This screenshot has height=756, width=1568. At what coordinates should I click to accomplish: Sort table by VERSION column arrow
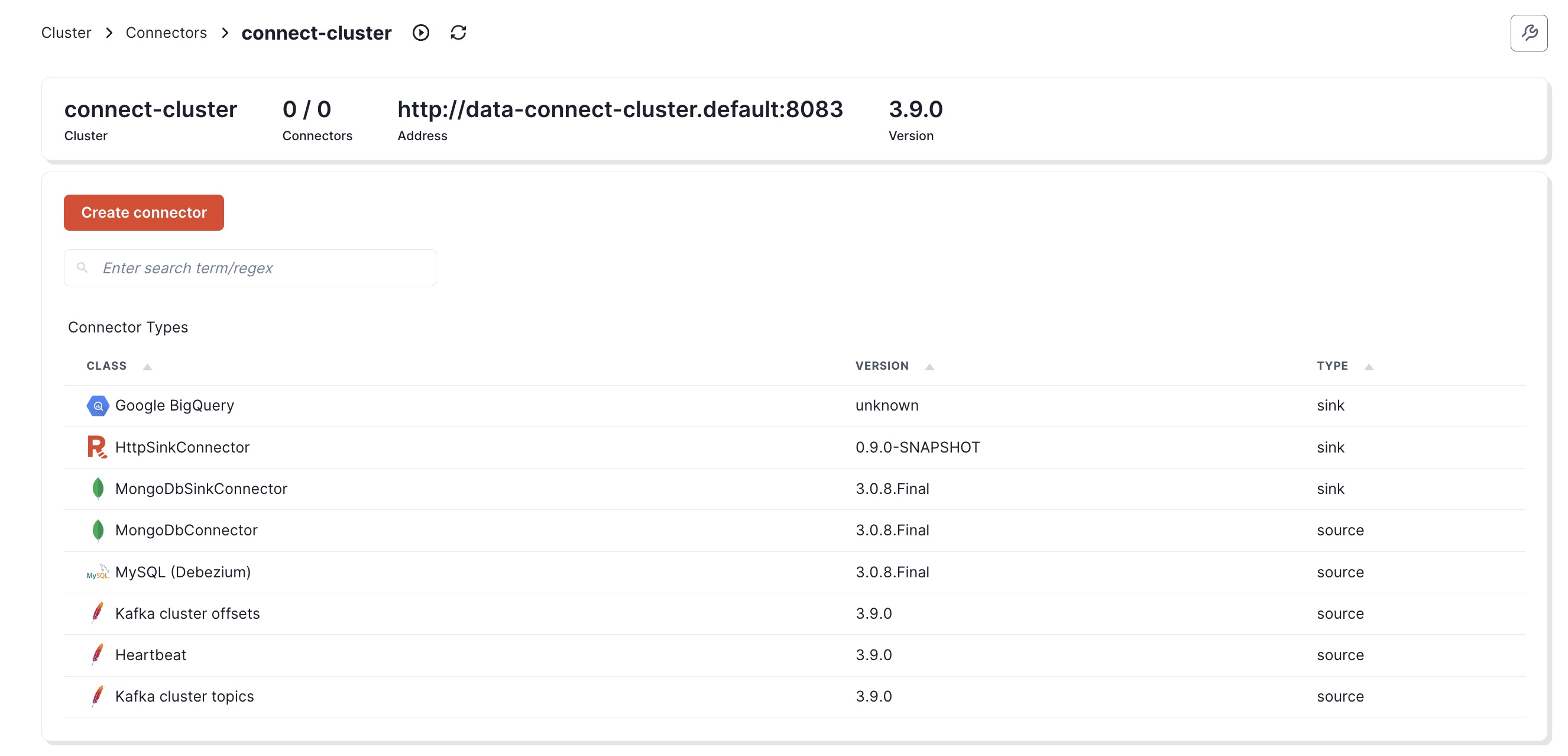pos(929,367)
